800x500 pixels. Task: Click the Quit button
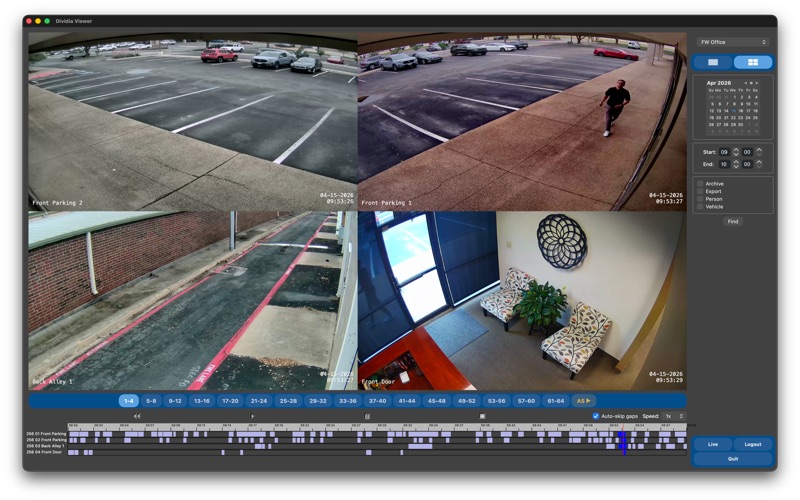733,459
